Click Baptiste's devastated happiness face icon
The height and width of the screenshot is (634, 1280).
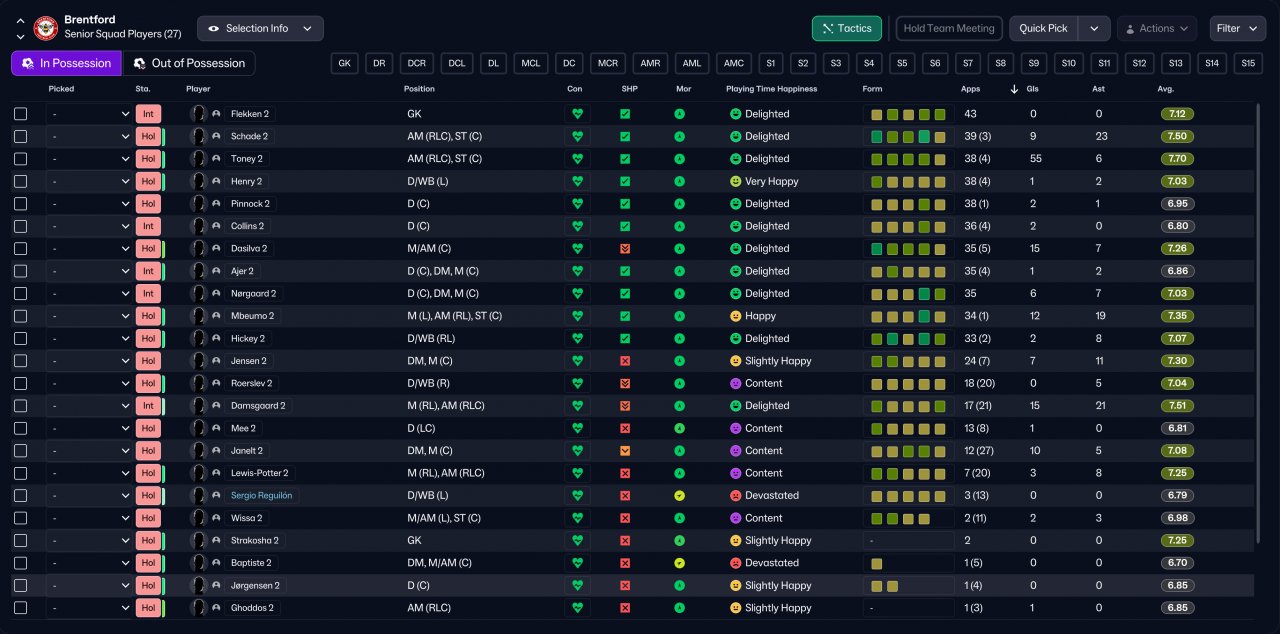(x=736, y=563)
